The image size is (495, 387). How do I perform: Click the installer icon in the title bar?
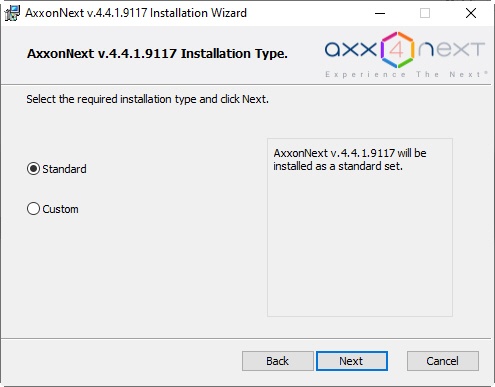[x=12, y=13]
